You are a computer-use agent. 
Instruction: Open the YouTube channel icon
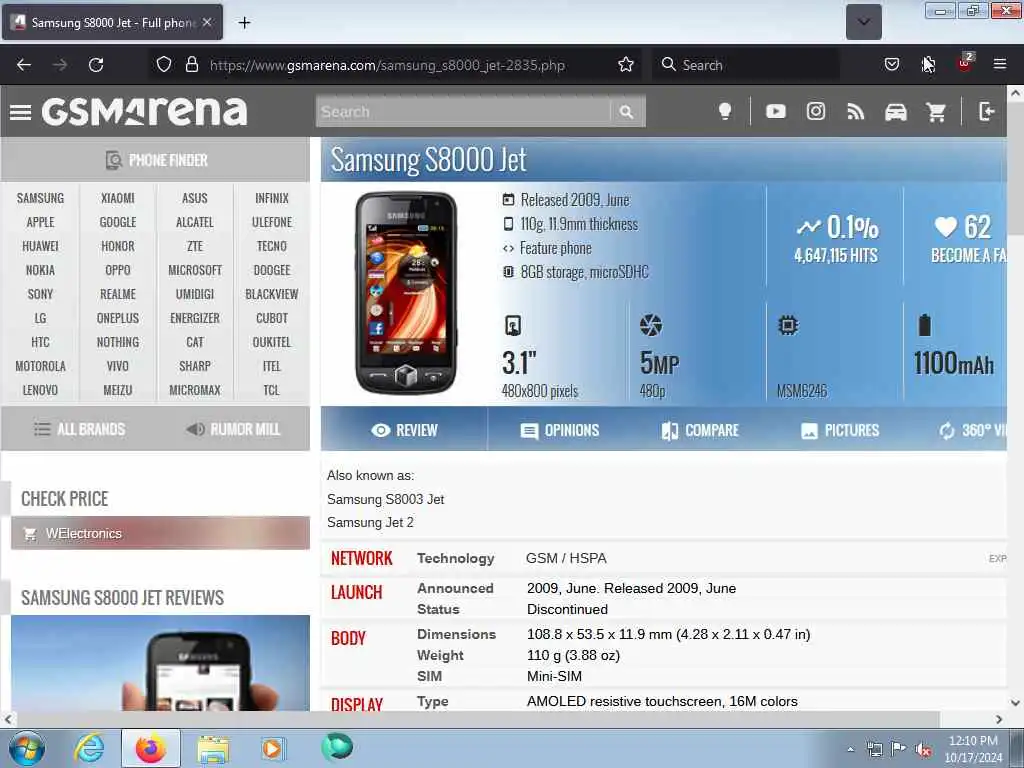(776, 112)
